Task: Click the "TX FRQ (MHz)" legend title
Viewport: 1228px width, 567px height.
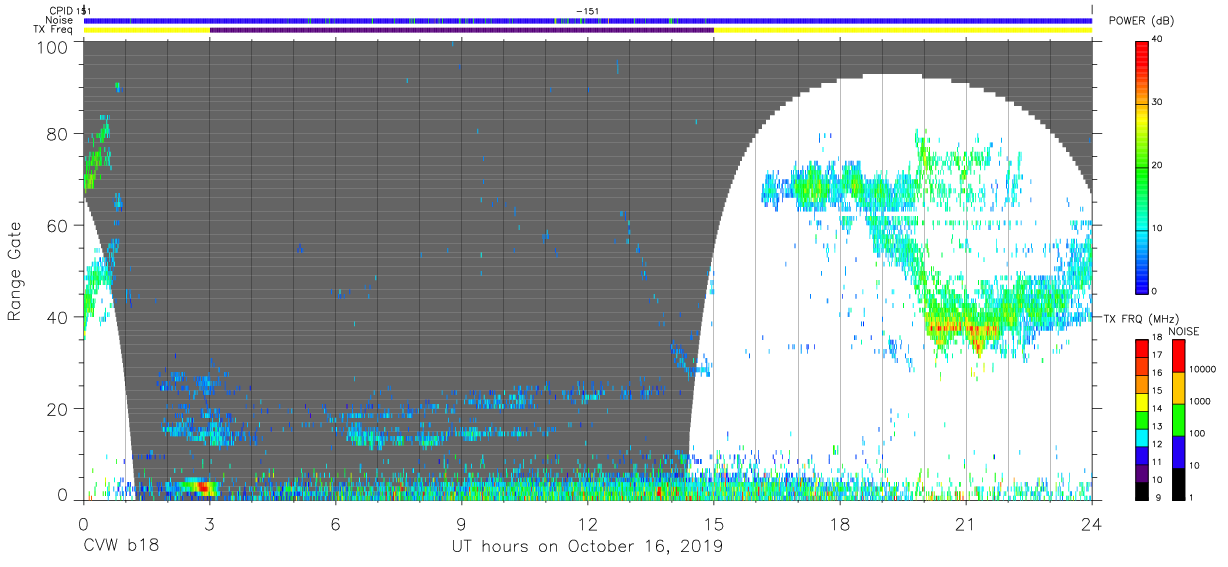Action: click(1140, 318)
